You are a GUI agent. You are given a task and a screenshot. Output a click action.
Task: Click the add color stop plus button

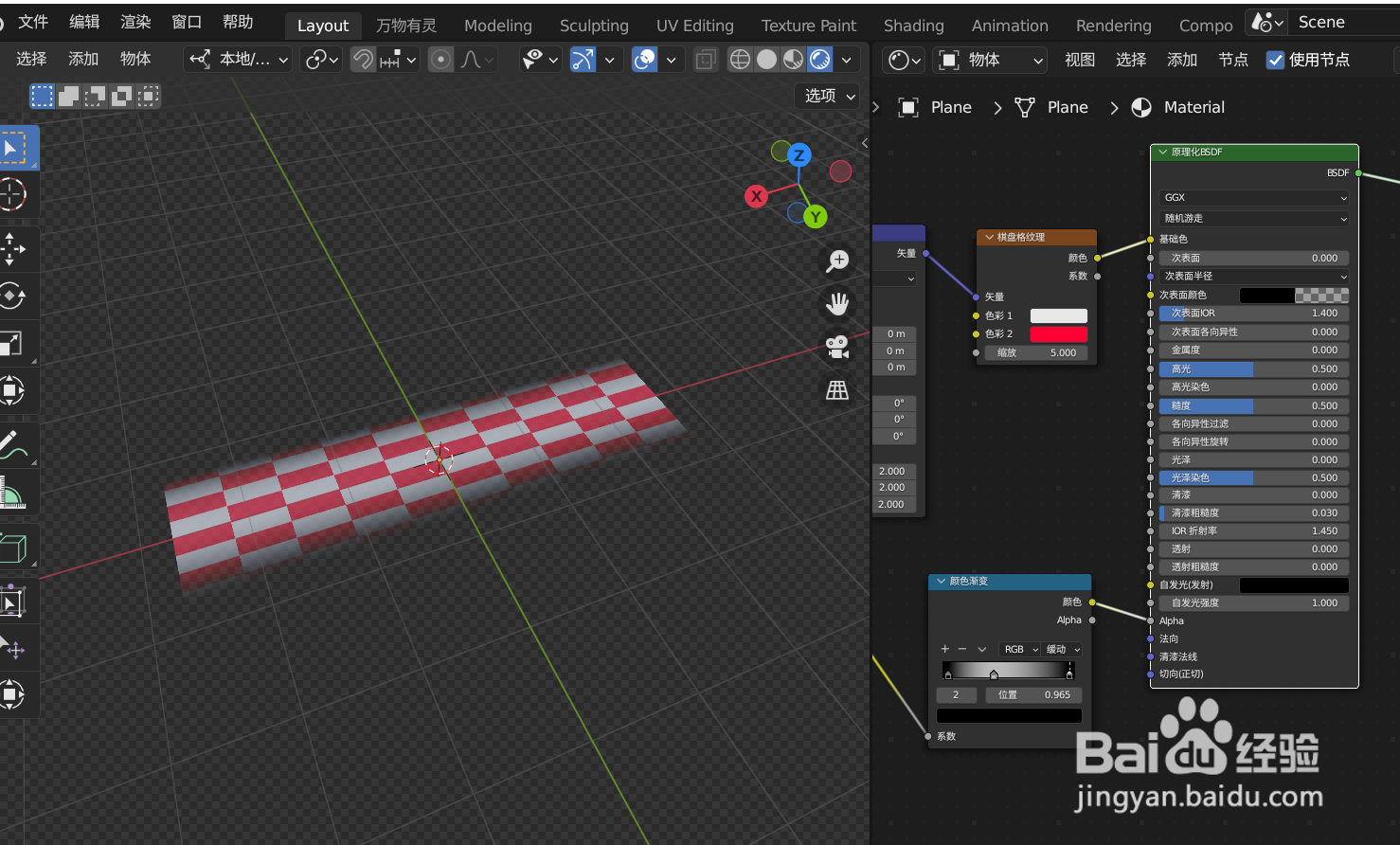tap(944, 649)
